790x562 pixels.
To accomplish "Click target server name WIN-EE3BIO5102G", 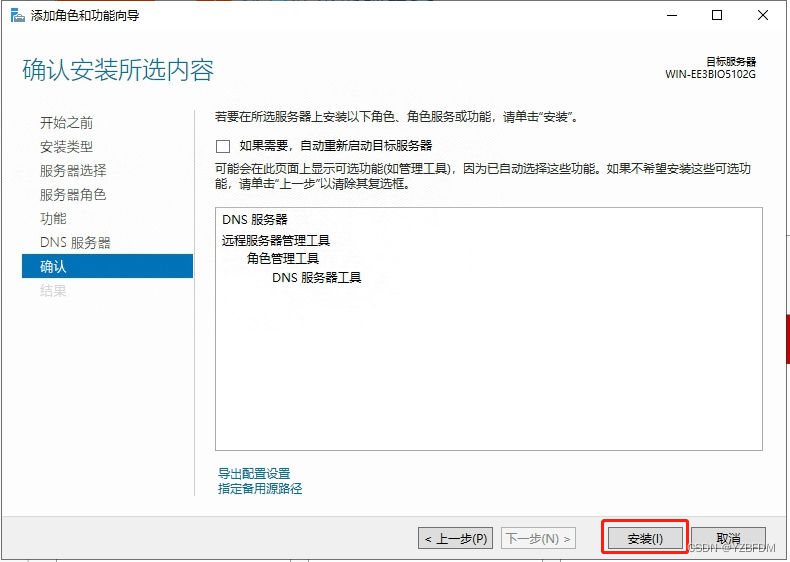I will pyautogui.click(x=710, y=75).
